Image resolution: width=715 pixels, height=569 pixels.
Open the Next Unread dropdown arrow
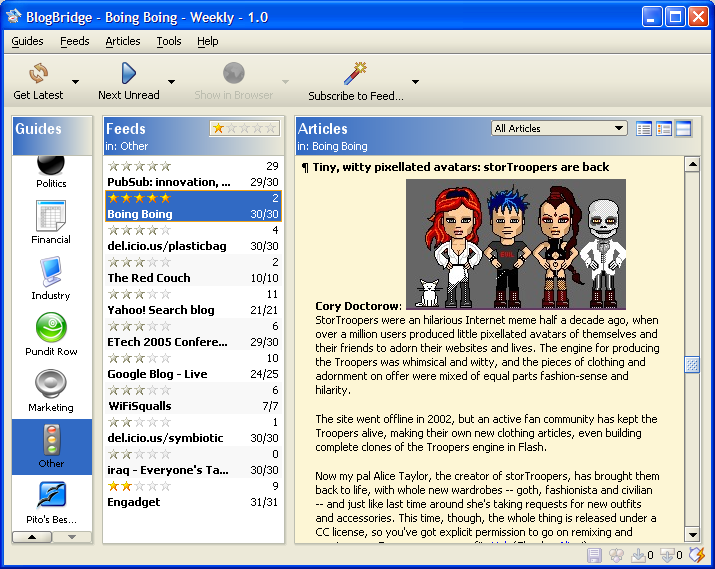(x=171, y=82)
